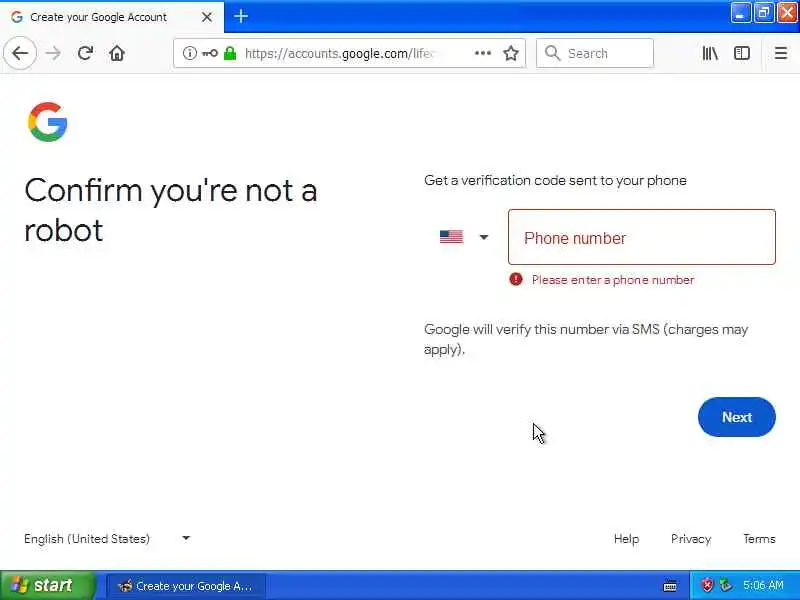Focus the Phone number input field
Screen dimensions: 800x600
pyautogui.click(x=642, y=237)
